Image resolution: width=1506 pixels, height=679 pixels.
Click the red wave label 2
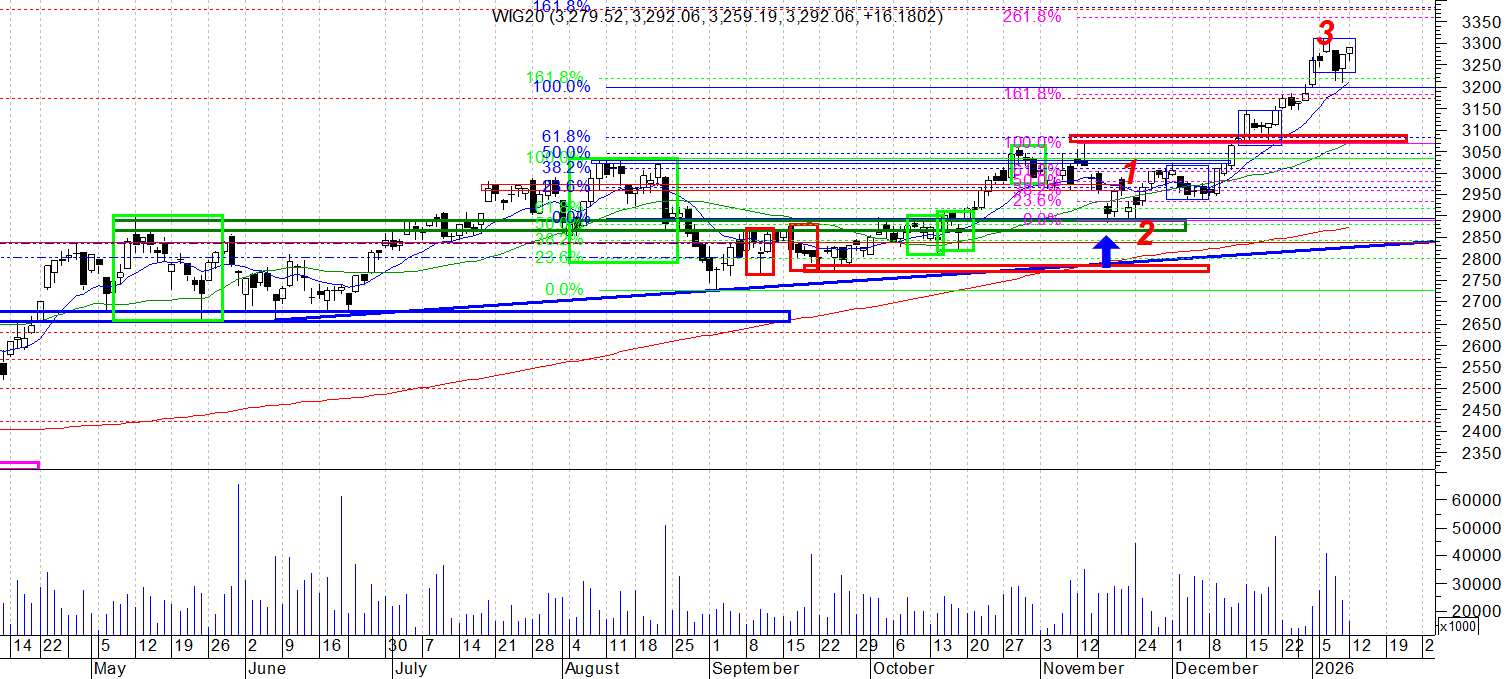pyautogui.click(x=1146, y=234)
